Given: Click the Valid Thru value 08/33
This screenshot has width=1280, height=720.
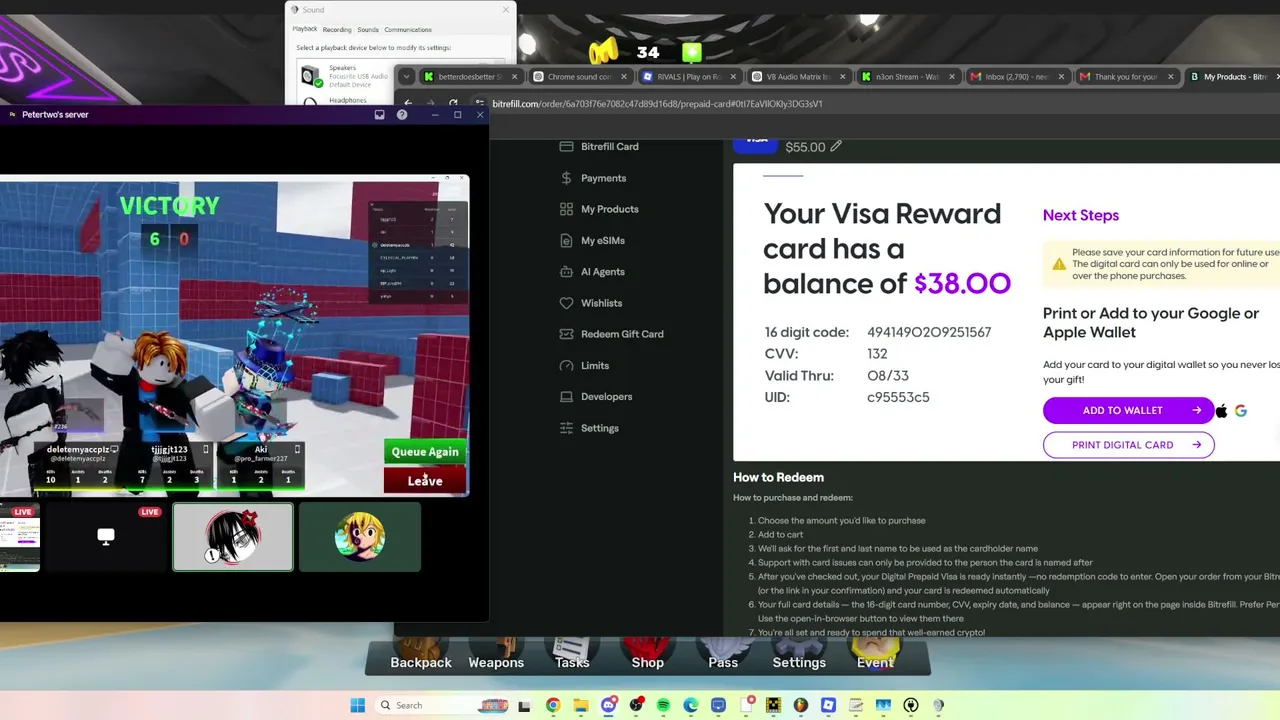Looking at the screenshot, I should pos(888,375).
